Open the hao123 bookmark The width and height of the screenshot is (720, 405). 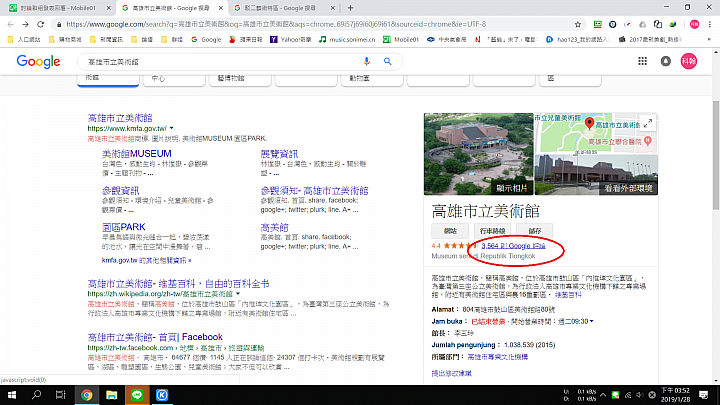pyautogui.click(x=578, y=39)
